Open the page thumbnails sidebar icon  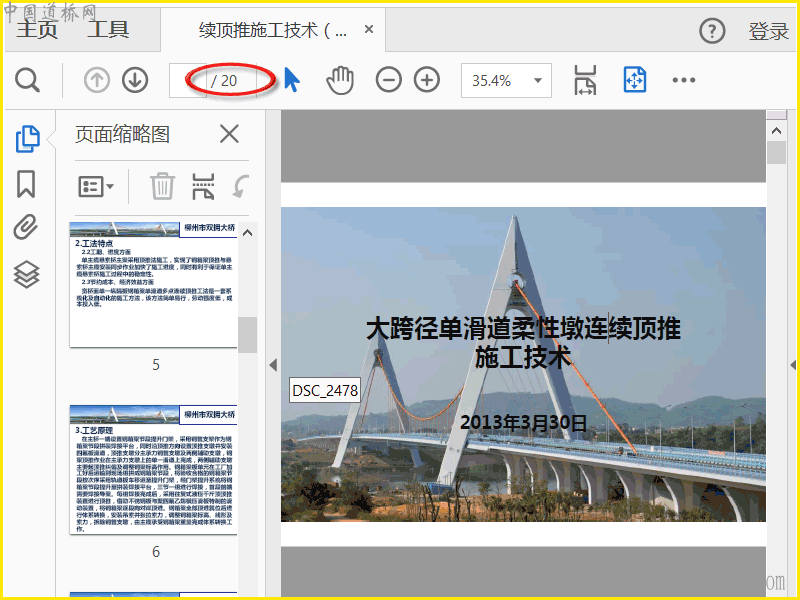coord(28,139)
